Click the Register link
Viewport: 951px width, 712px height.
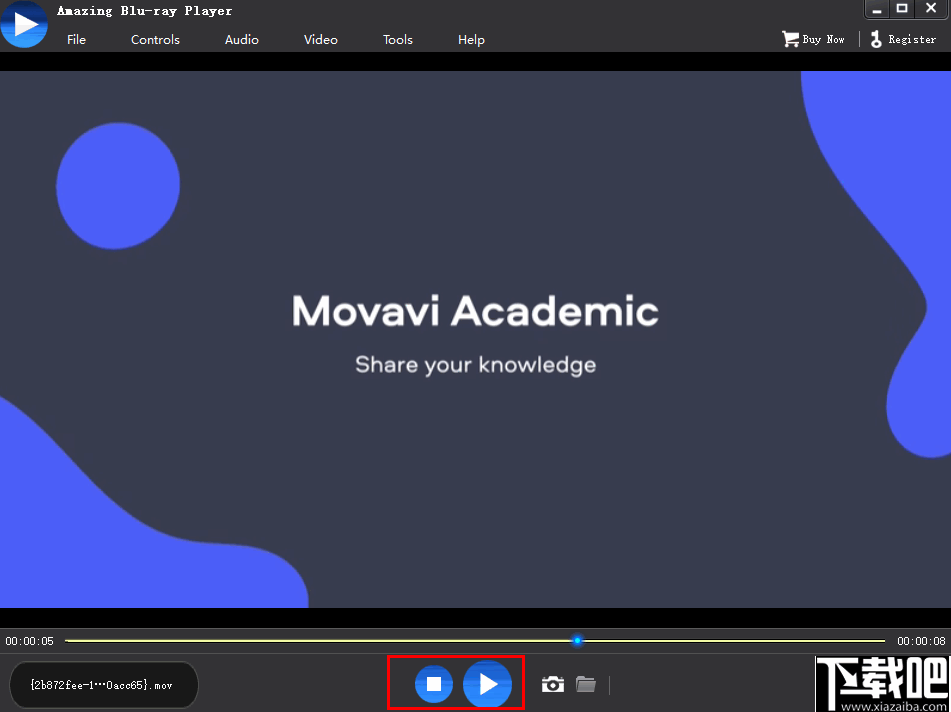click(x=912, y=39)
